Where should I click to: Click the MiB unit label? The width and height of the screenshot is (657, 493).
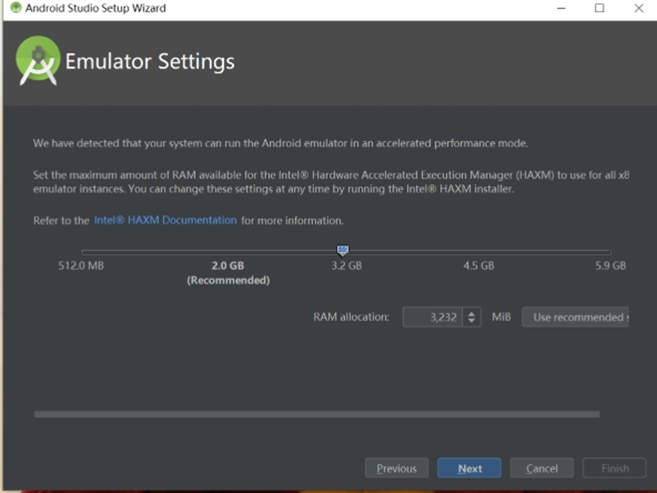coord(501,317)
